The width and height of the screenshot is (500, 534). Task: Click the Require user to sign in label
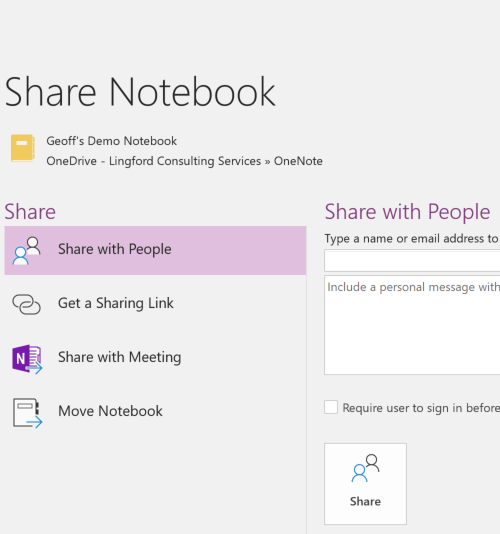[421, 408]
